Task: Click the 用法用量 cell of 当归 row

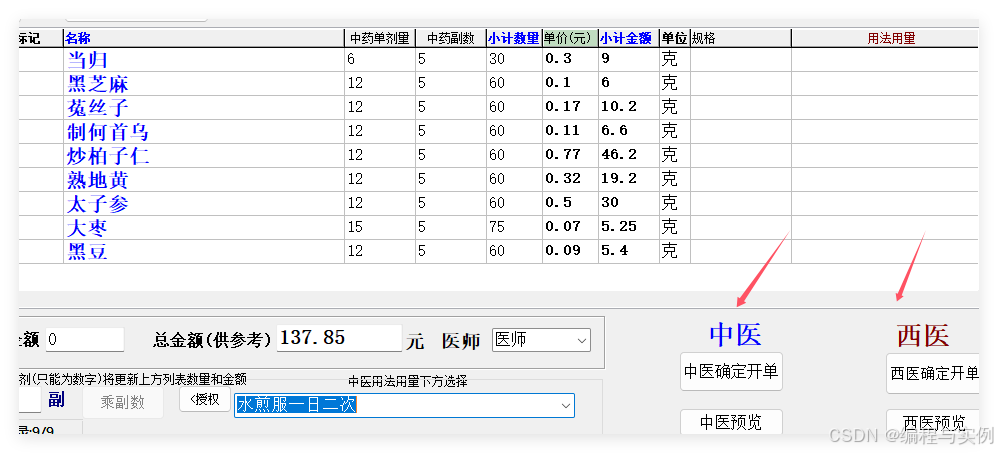Action: (885, 60)
